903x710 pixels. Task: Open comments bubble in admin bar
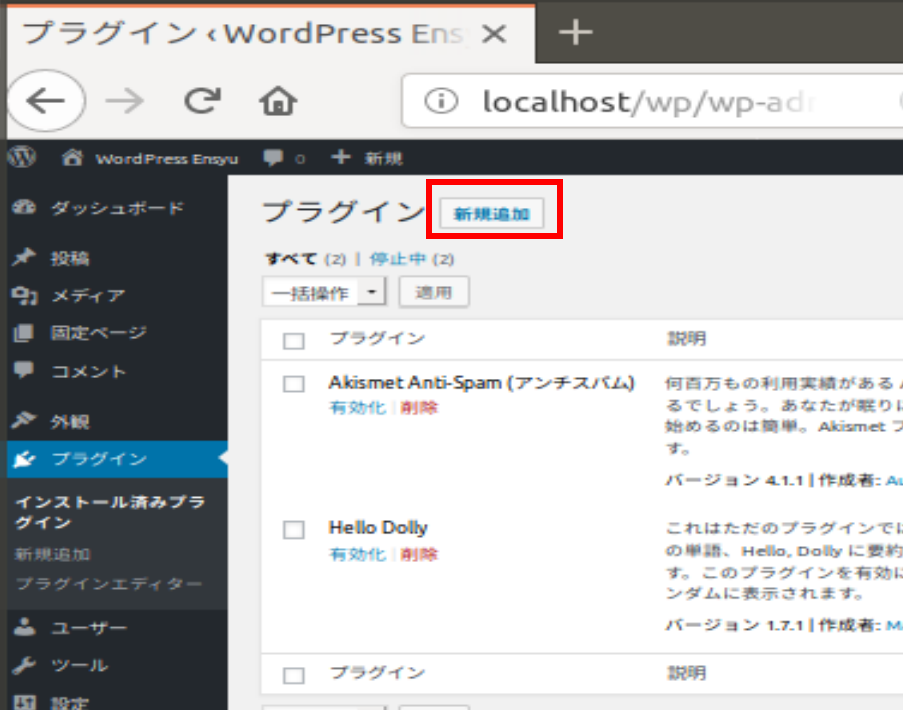tap(283, 158)
